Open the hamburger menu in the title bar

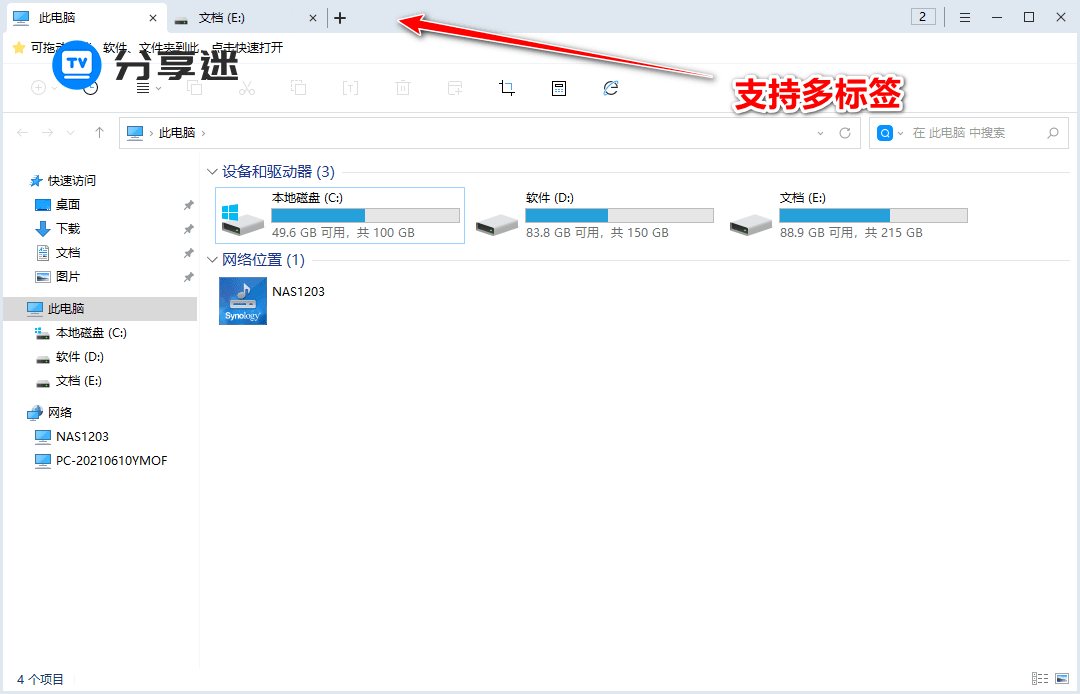(x=964, y=16)
